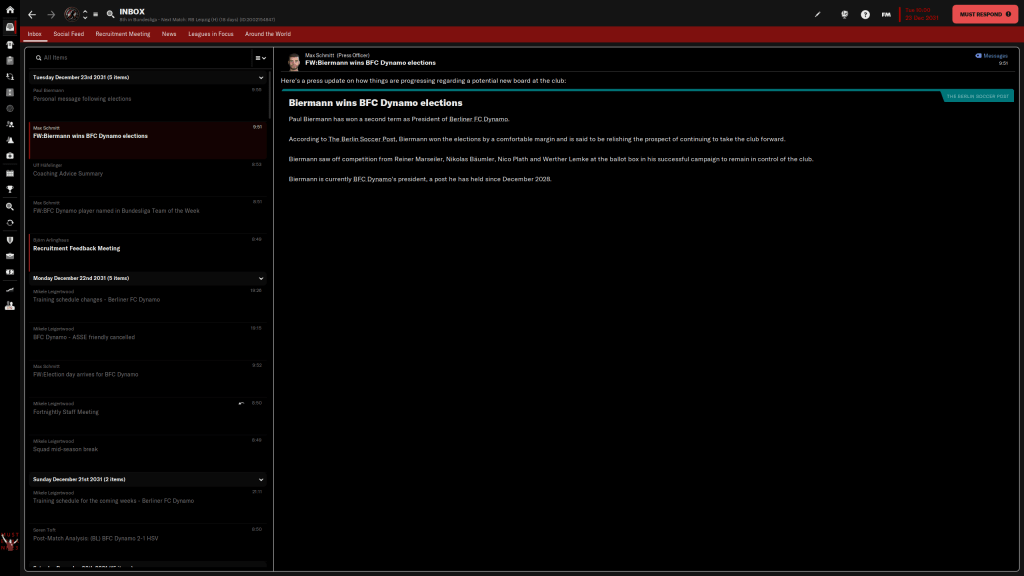Open the help question mark icon

click(865, 15)
